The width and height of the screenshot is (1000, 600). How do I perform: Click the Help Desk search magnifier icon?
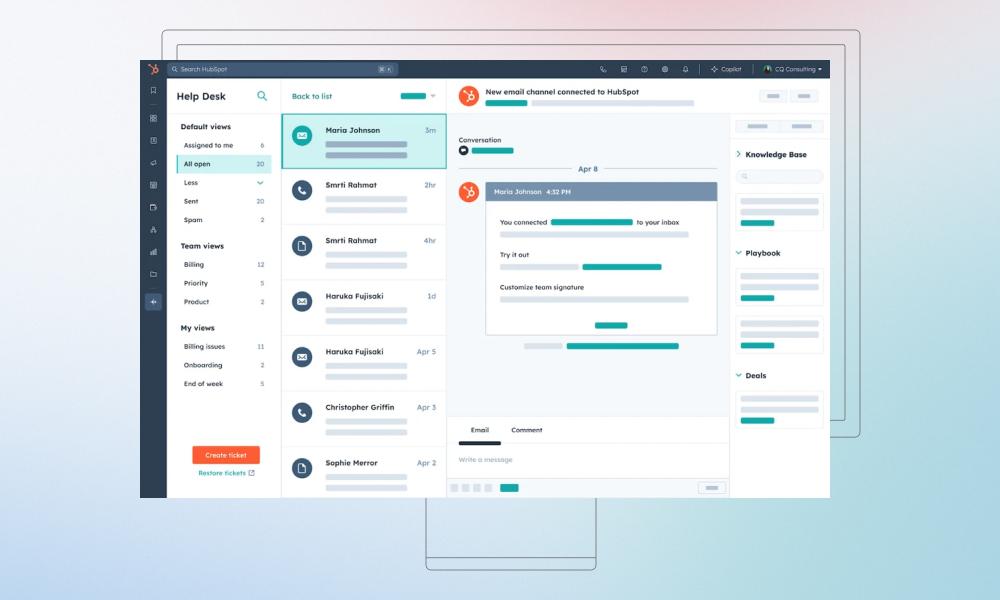click(260, 96)
